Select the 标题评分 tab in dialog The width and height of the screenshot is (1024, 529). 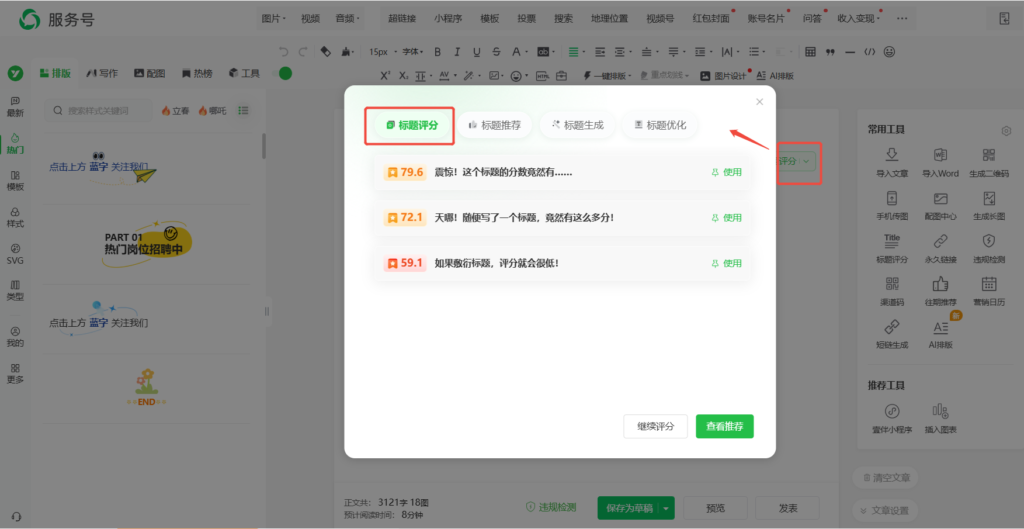coord(411,125)
